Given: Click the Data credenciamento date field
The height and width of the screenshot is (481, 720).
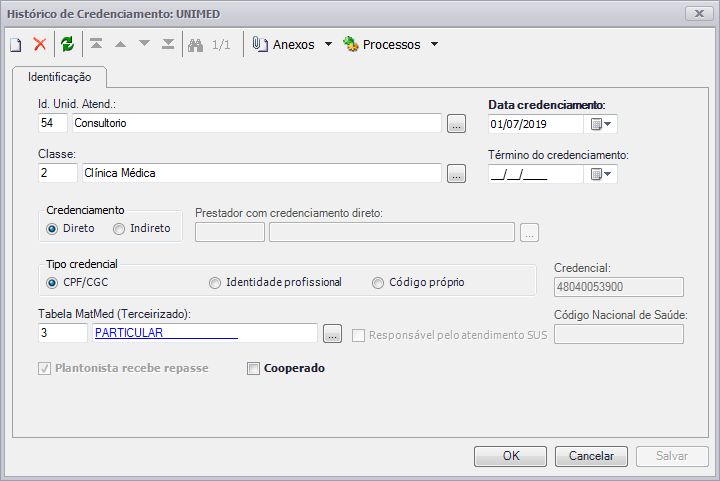Looking at the screenshot, I should (x=536, y=124).
